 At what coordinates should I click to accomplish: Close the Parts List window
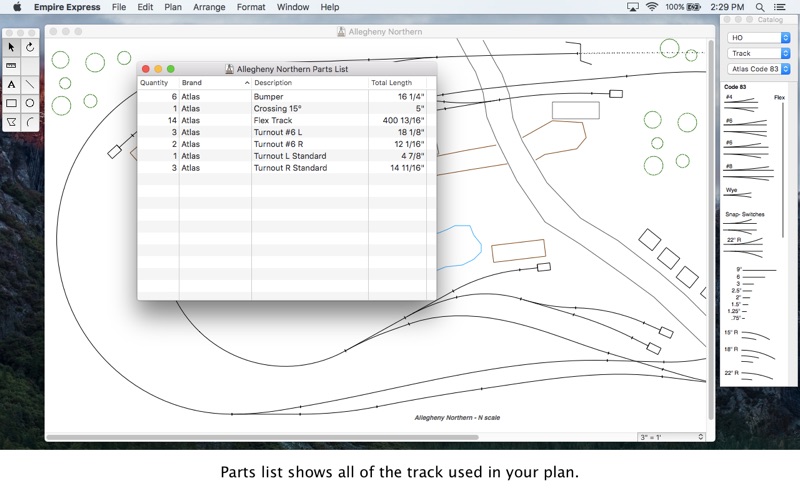point(145,69)
